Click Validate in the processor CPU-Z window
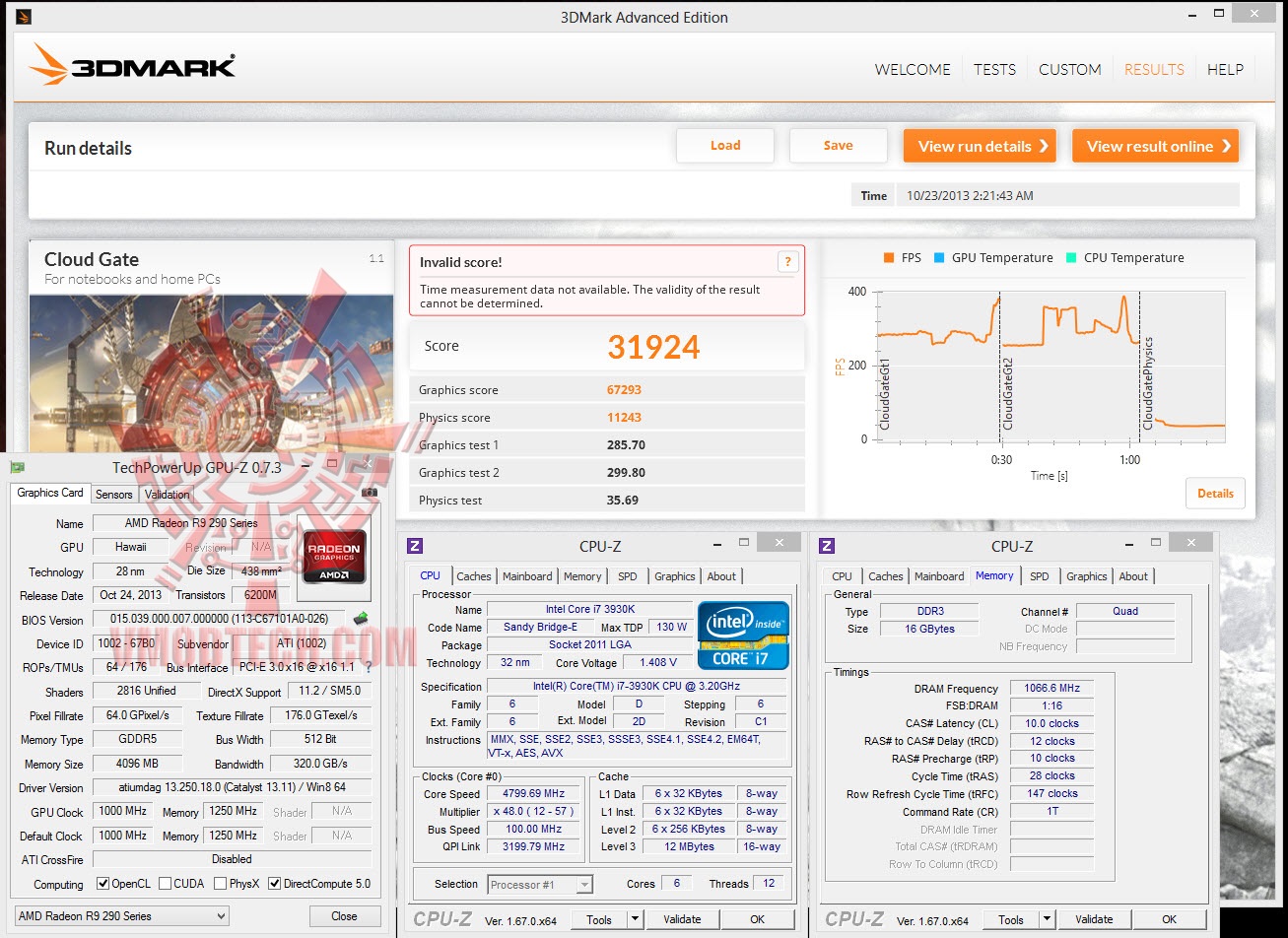This screenshot has height=938, width=1288. [682, 919]
